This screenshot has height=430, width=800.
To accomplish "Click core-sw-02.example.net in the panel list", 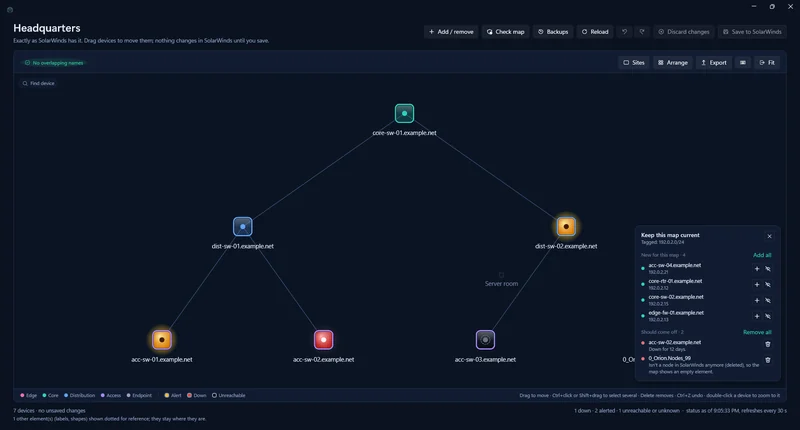I will 676,297.
